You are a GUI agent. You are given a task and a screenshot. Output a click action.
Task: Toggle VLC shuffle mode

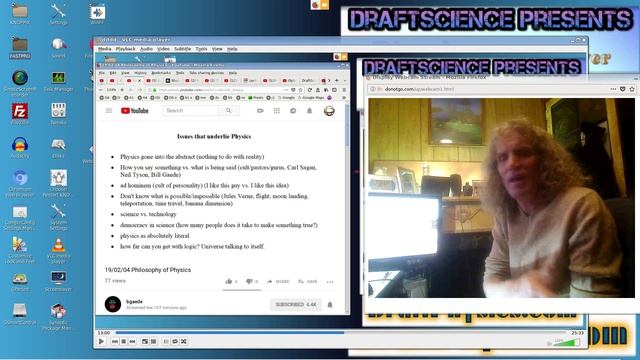pos(184,341)
